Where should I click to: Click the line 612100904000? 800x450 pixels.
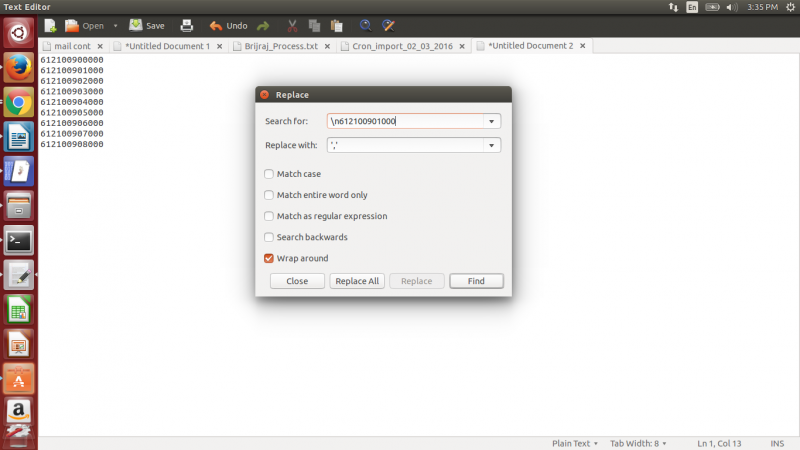(72, 102)
